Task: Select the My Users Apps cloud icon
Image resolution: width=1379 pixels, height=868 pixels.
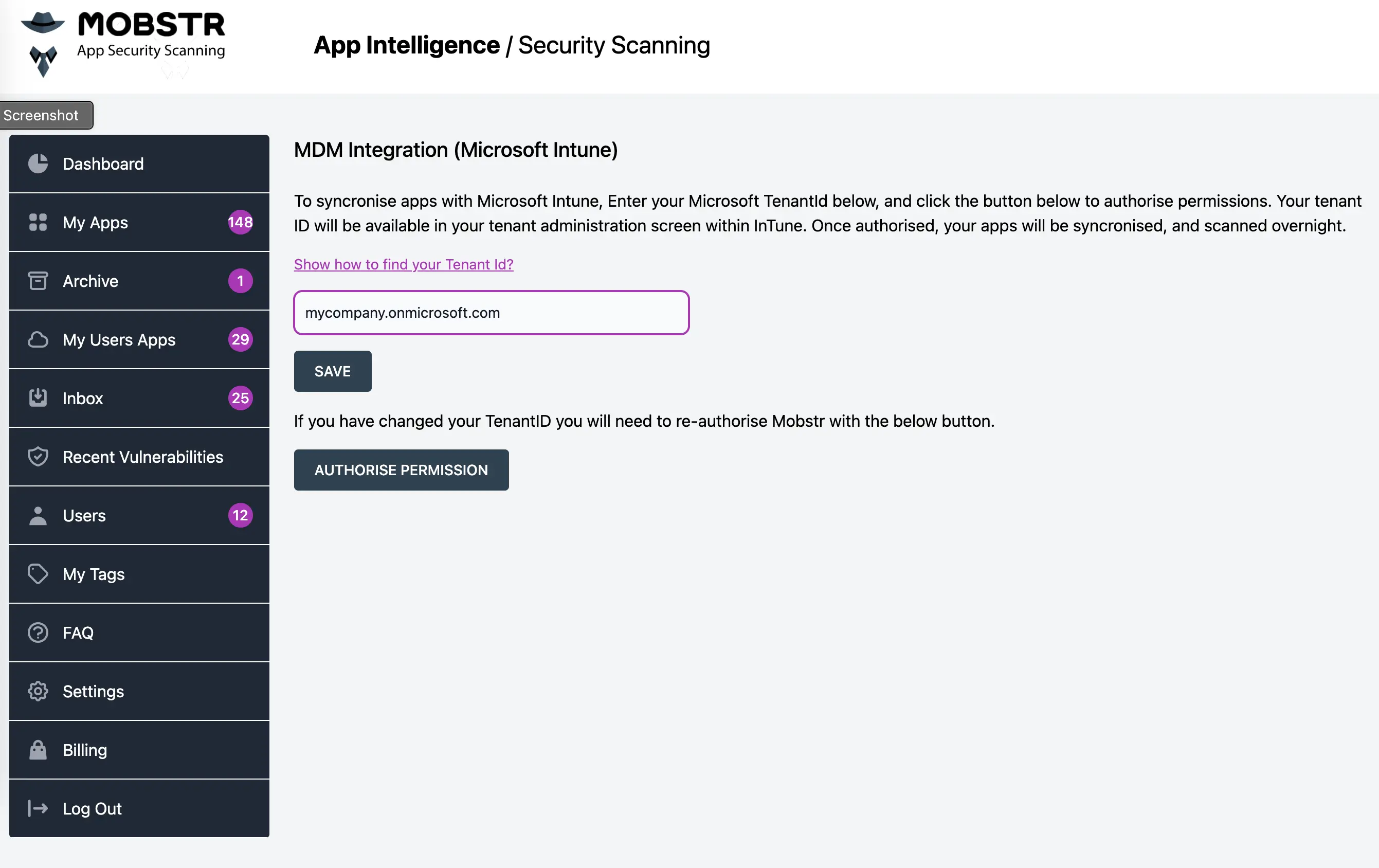Action: 38,339
